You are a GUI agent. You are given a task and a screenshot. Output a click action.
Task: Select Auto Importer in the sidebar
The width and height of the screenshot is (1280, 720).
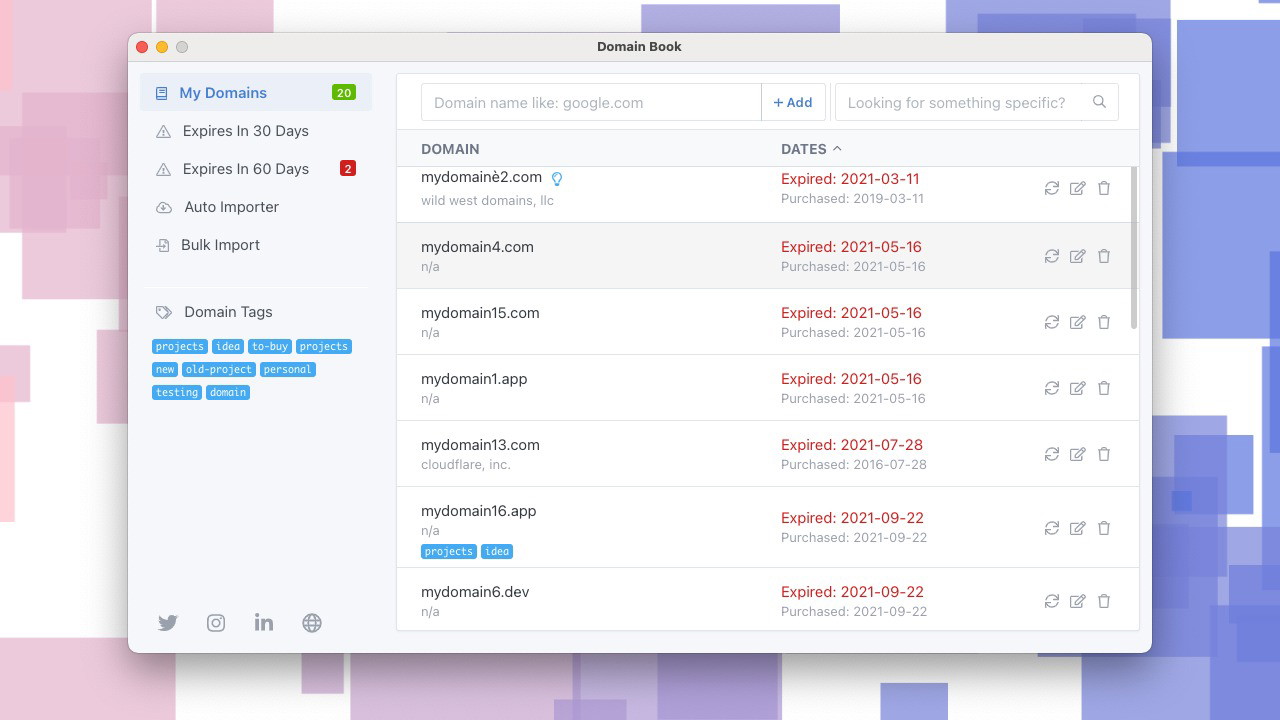231,207
